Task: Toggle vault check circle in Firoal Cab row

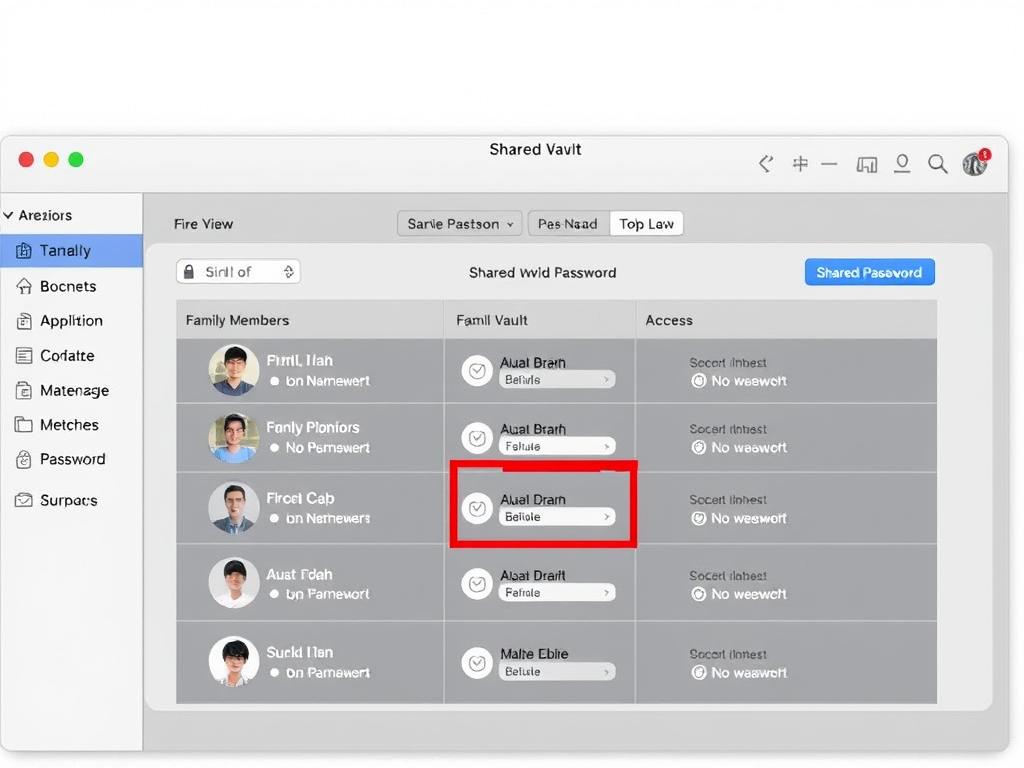Action: point(477,508)
